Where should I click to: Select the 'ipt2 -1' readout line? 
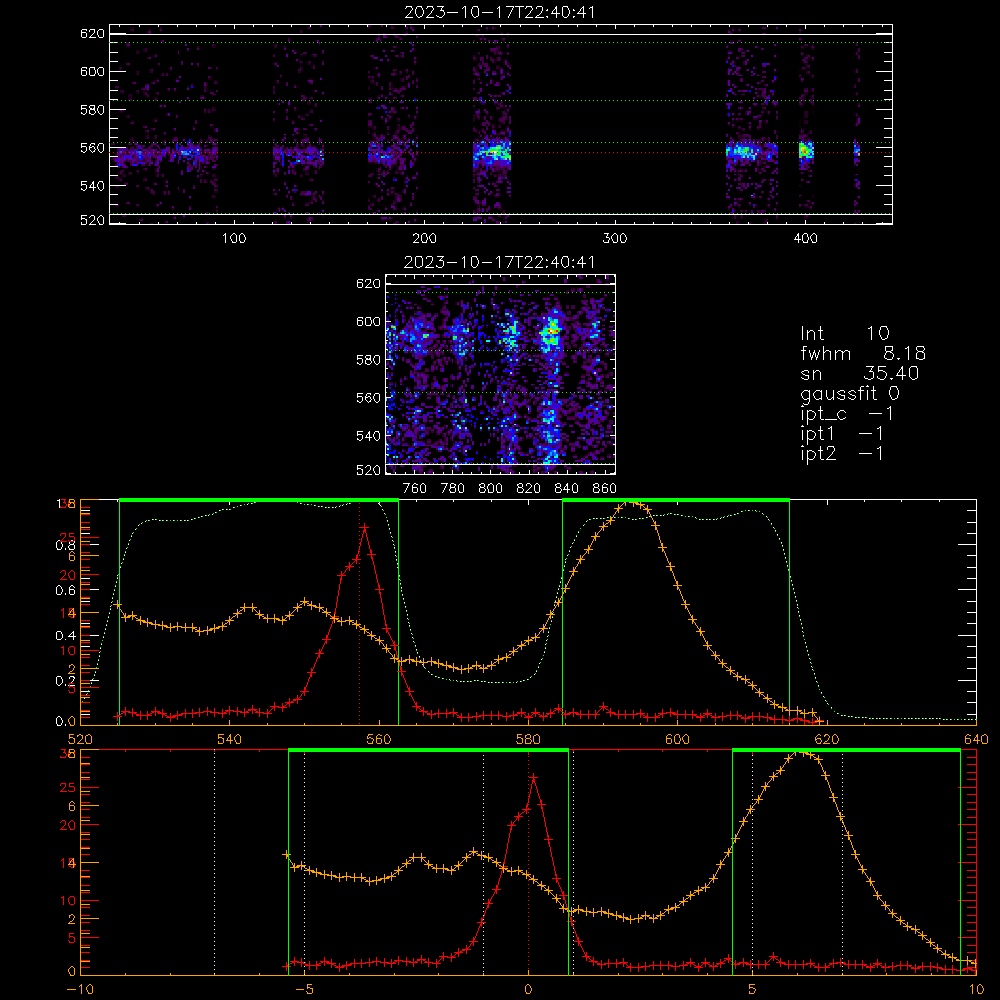coord(842,453)
